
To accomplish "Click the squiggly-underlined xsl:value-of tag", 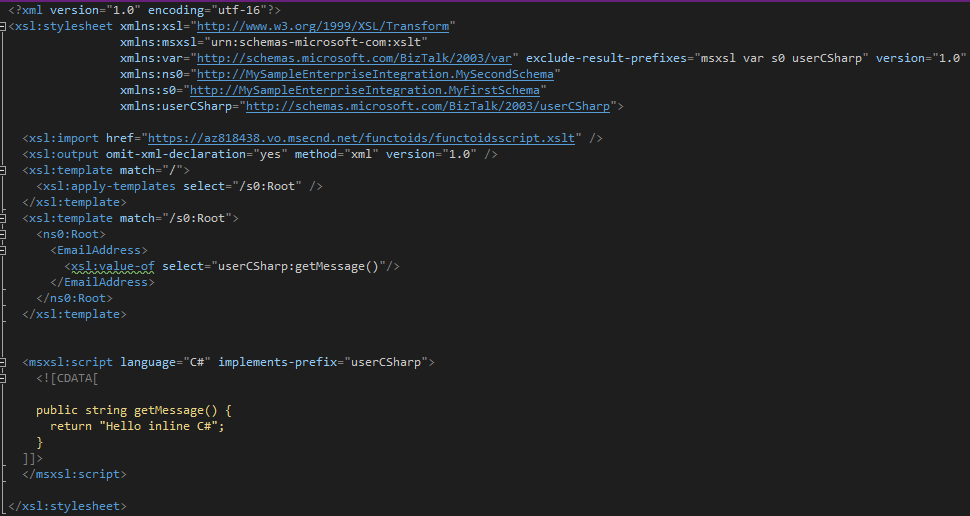I will coord(112,266).
